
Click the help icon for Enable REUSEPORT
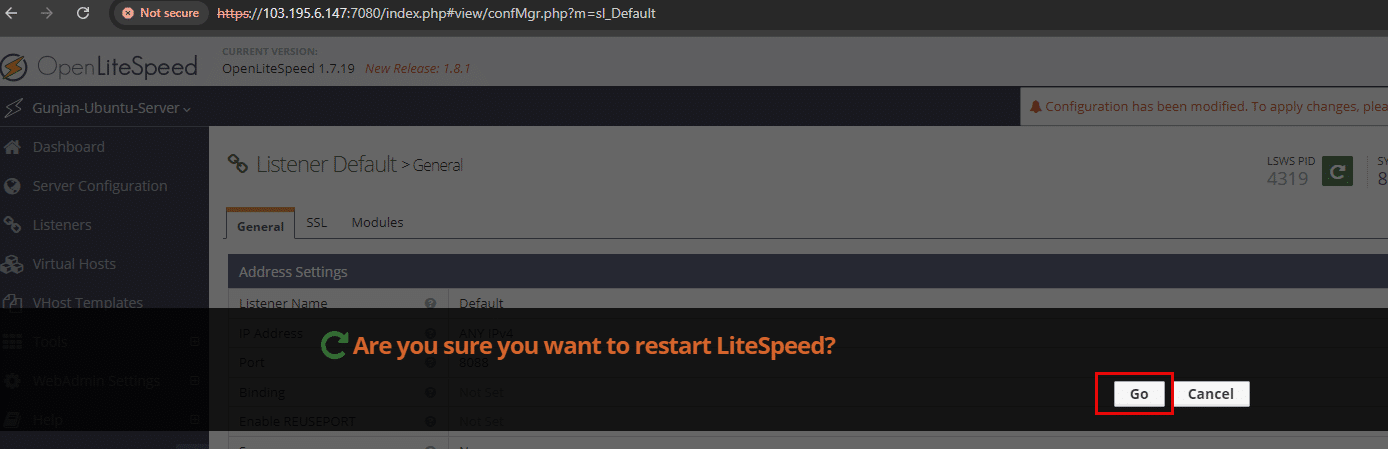pyautogui.click(x=431, y=422)
